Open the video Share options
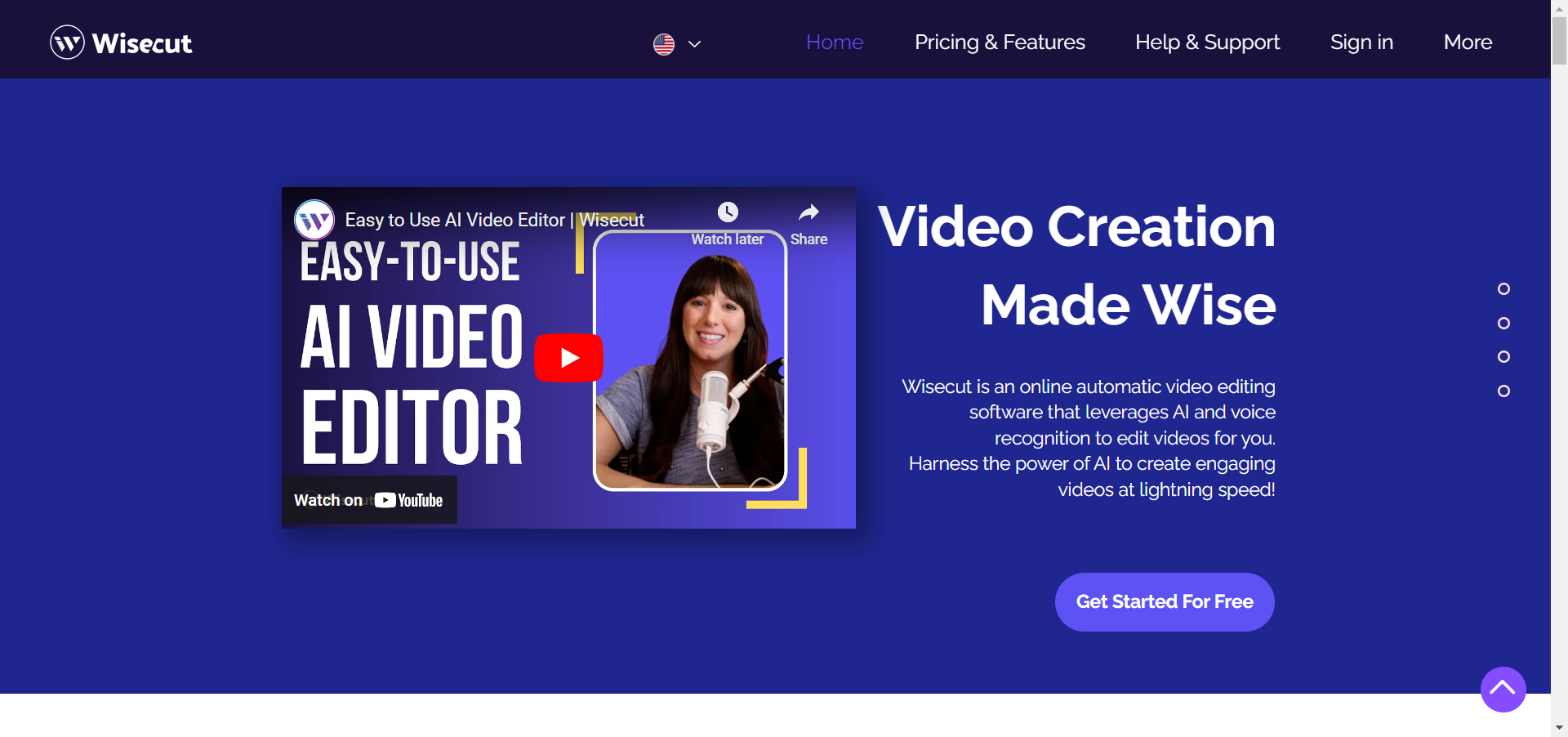The height and width of the screenshot is (737, 1568). [x=808, y=212]
